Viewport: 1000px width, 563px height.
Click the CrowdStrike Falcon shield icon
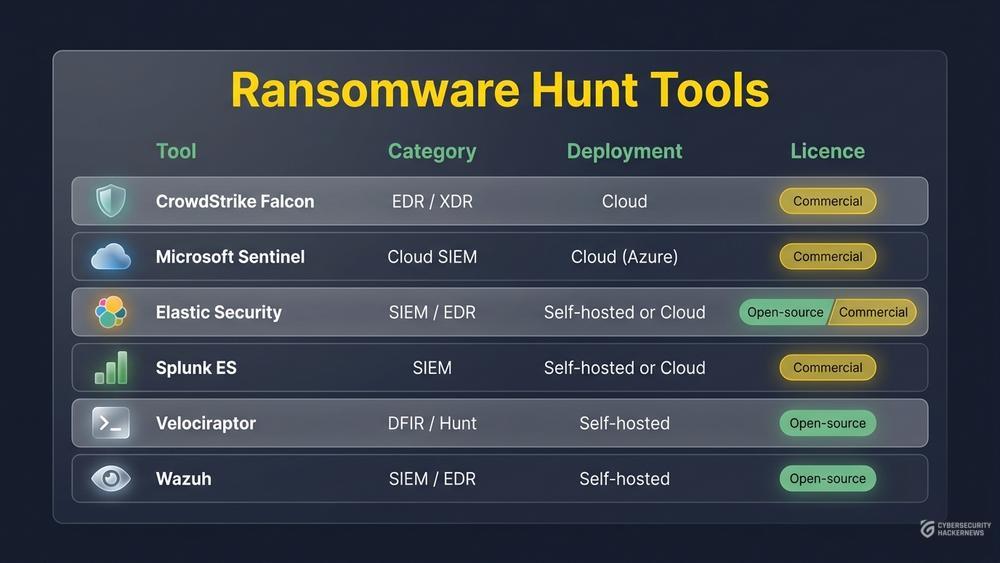(x=110, y=201)
